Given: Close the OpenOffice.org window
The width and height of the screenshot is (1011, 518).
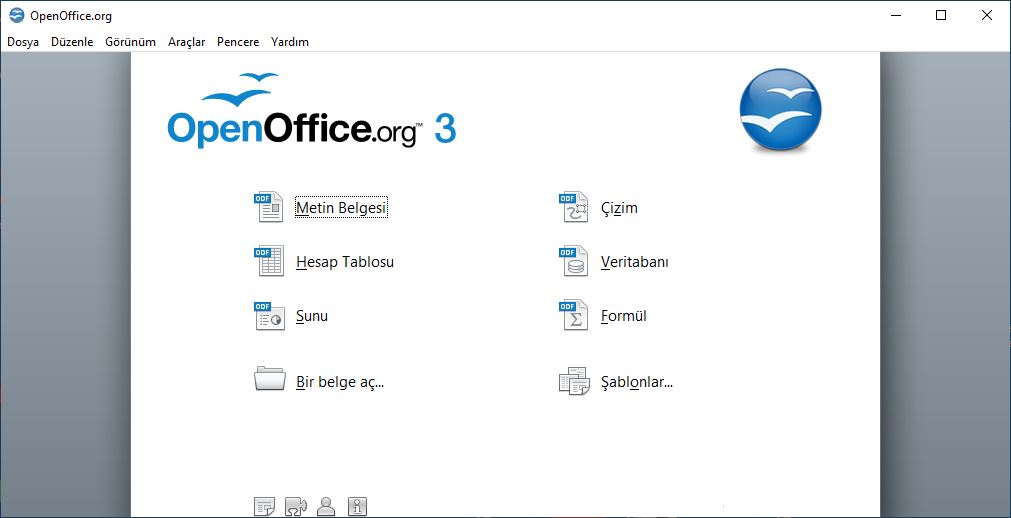Looking at the screenshot, I should 986,15.
